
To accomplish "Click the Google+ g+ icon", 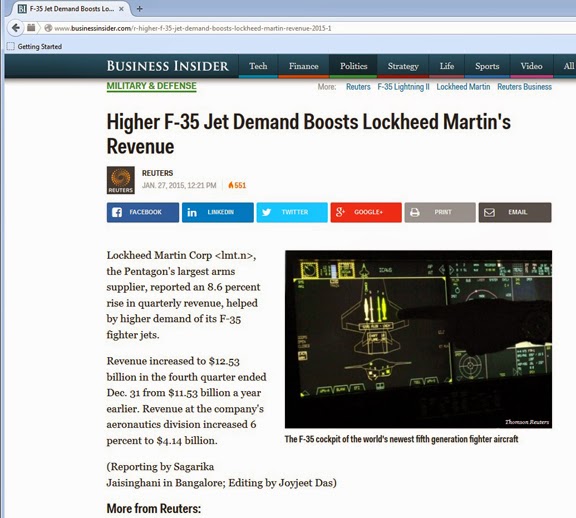I will coord(340,212).
